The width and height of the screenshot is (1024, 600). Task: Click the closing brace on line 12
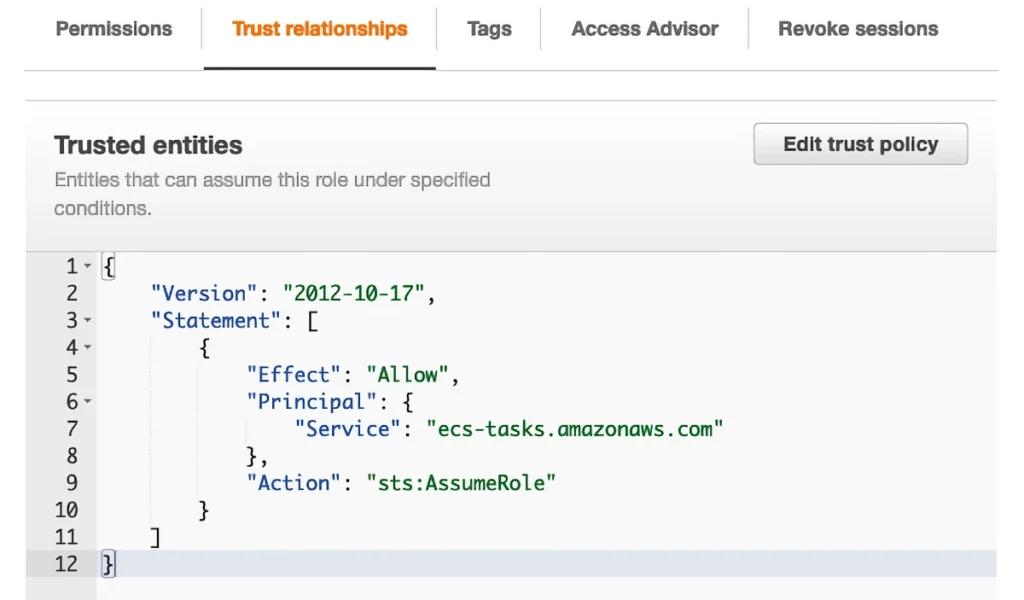pos(108,564)
